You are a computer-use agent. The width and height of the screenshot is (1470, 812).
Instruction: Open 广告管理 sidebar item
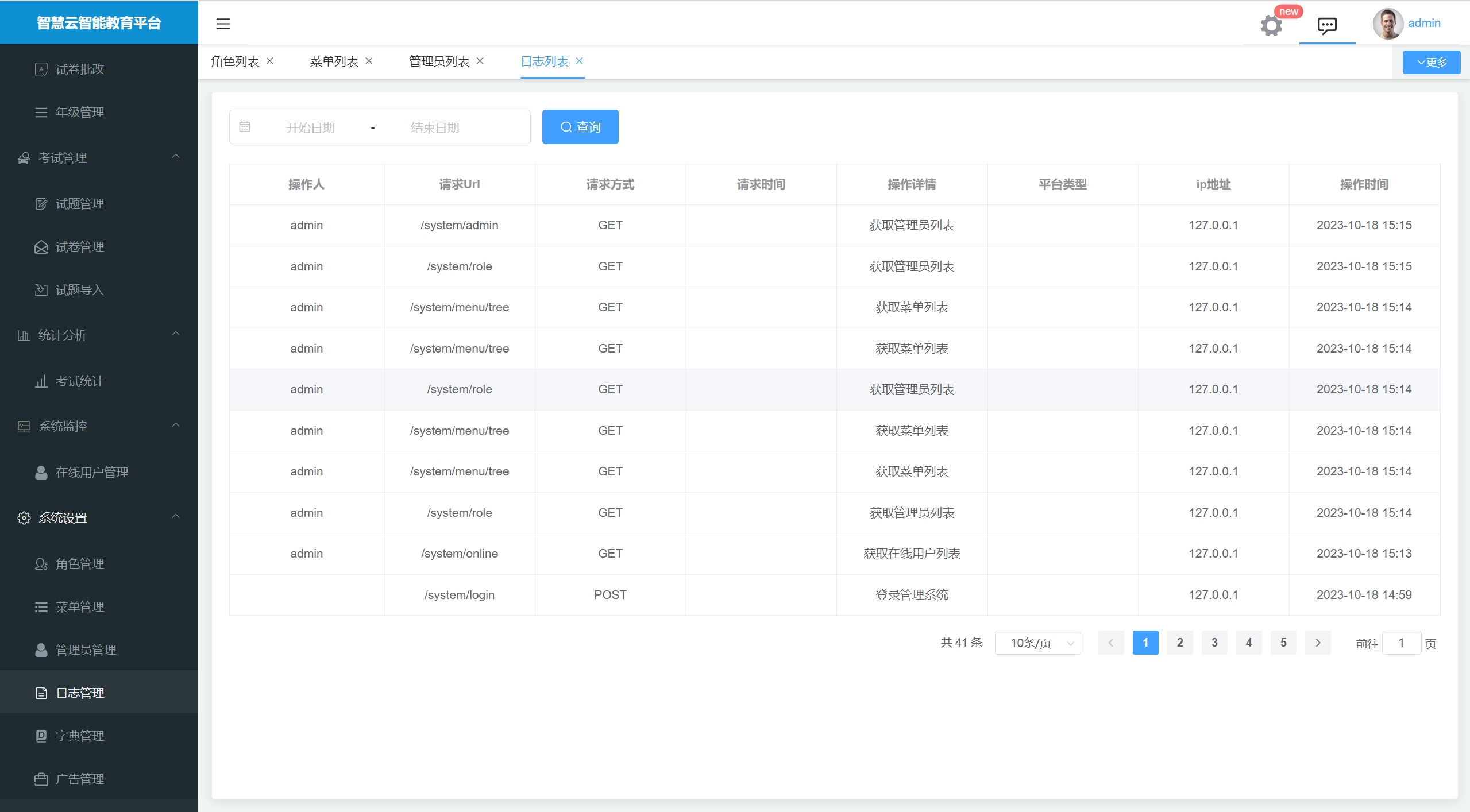[80, 779]
